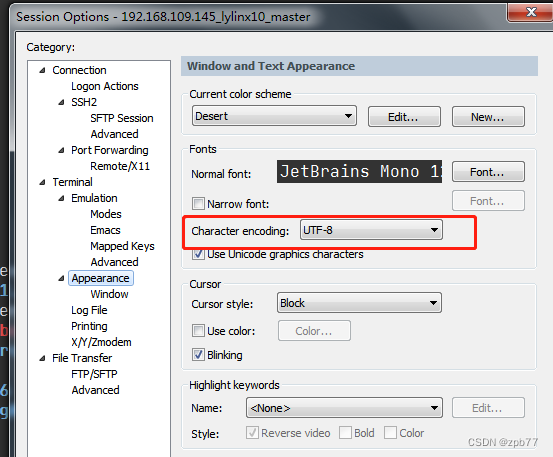Image resolution: width=553 pixels, height=457 pixels.
Task: Select Emulation category
Action: click(94, 198)
